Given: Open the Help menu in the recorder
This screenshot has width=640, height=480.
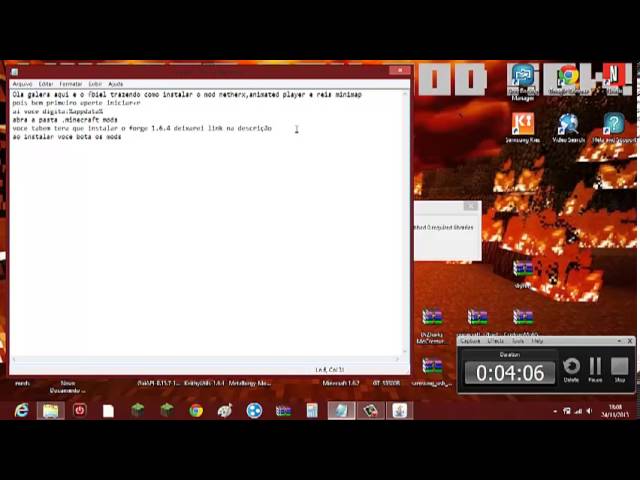Looking at the screenshot, I should click(537, 341).
